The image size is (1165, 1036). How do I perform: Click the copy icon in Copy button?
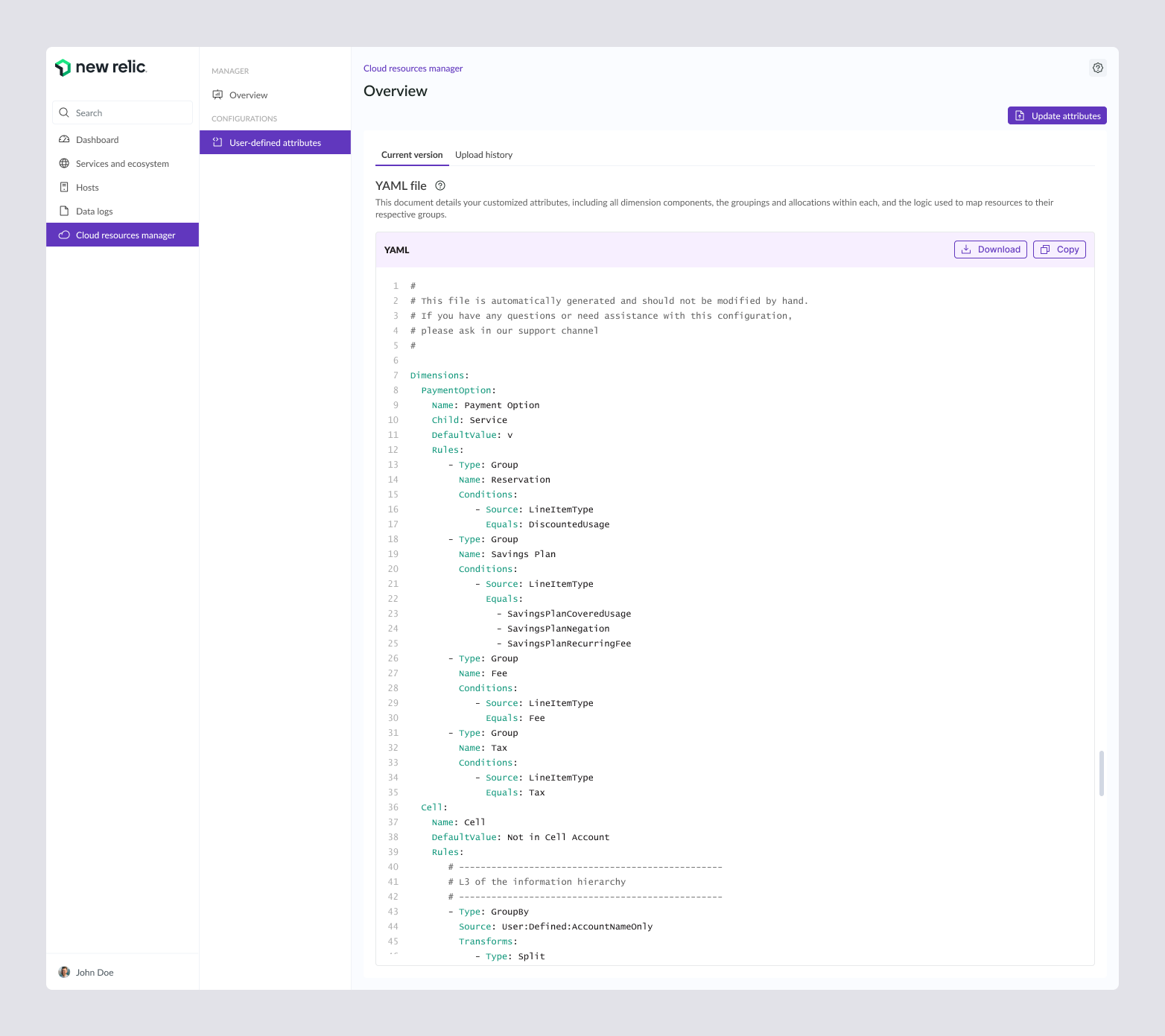tap(1045, 250)
